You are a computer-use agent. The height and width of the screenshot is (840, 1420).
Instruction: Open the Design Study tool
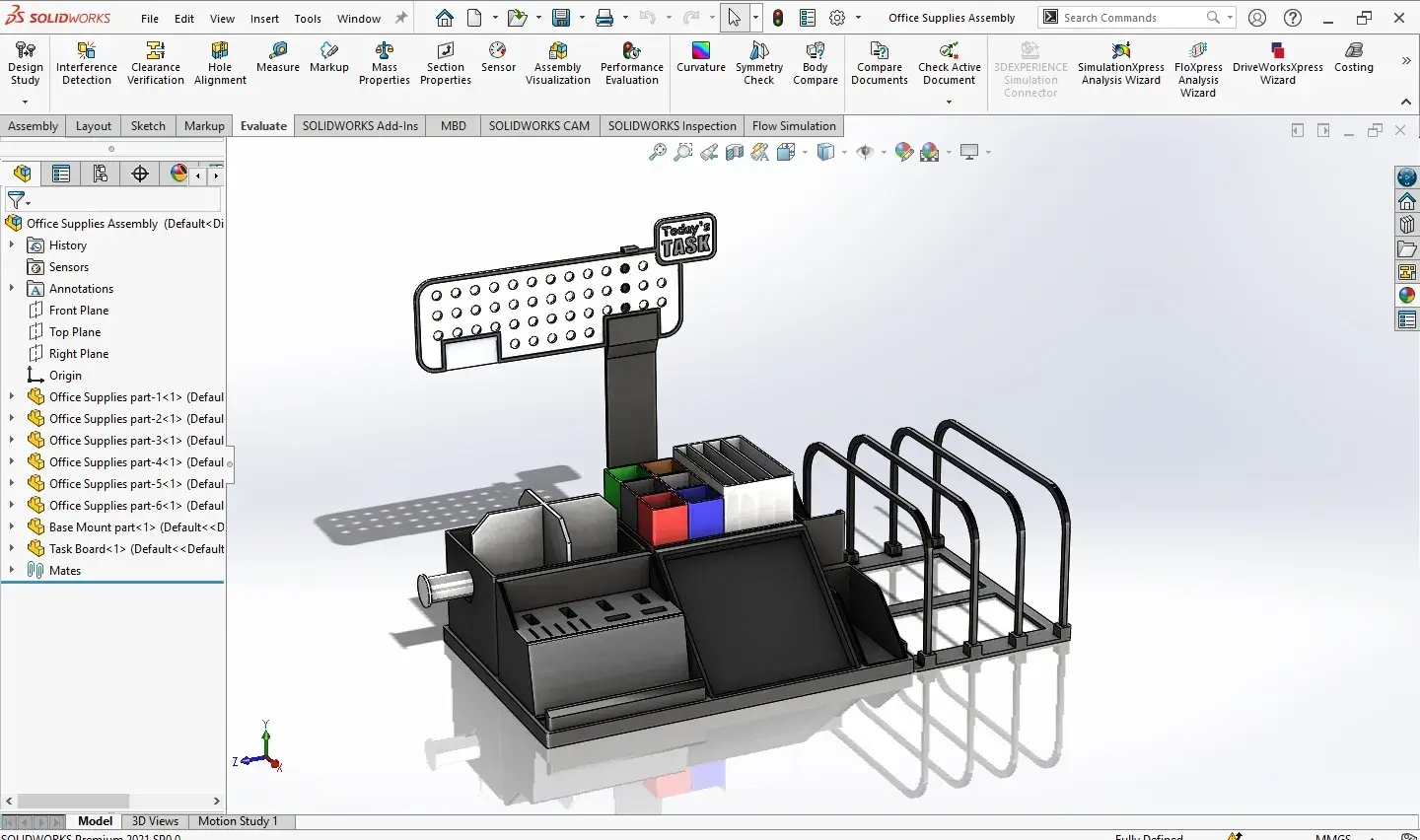(x=25, y=64)
